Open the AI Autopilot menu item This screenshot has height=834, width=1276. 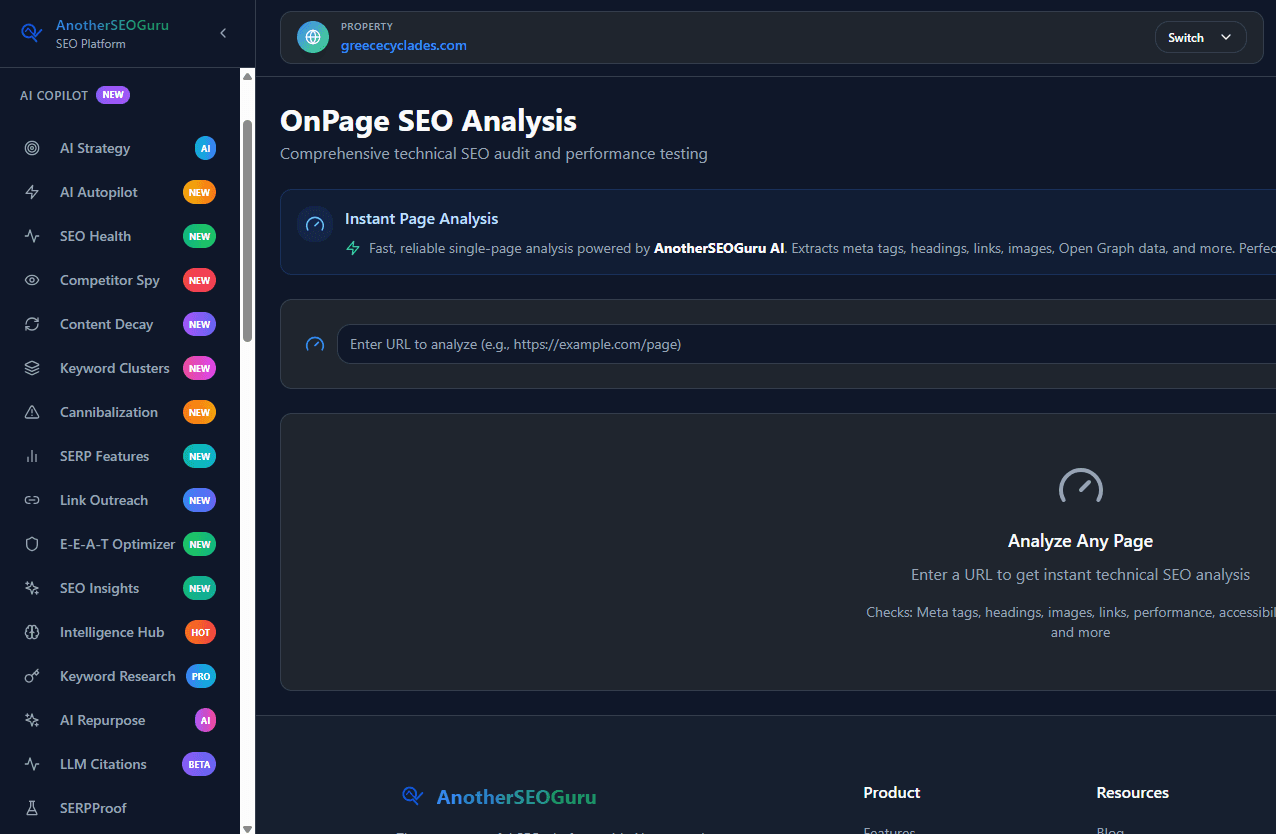[120, 192]
